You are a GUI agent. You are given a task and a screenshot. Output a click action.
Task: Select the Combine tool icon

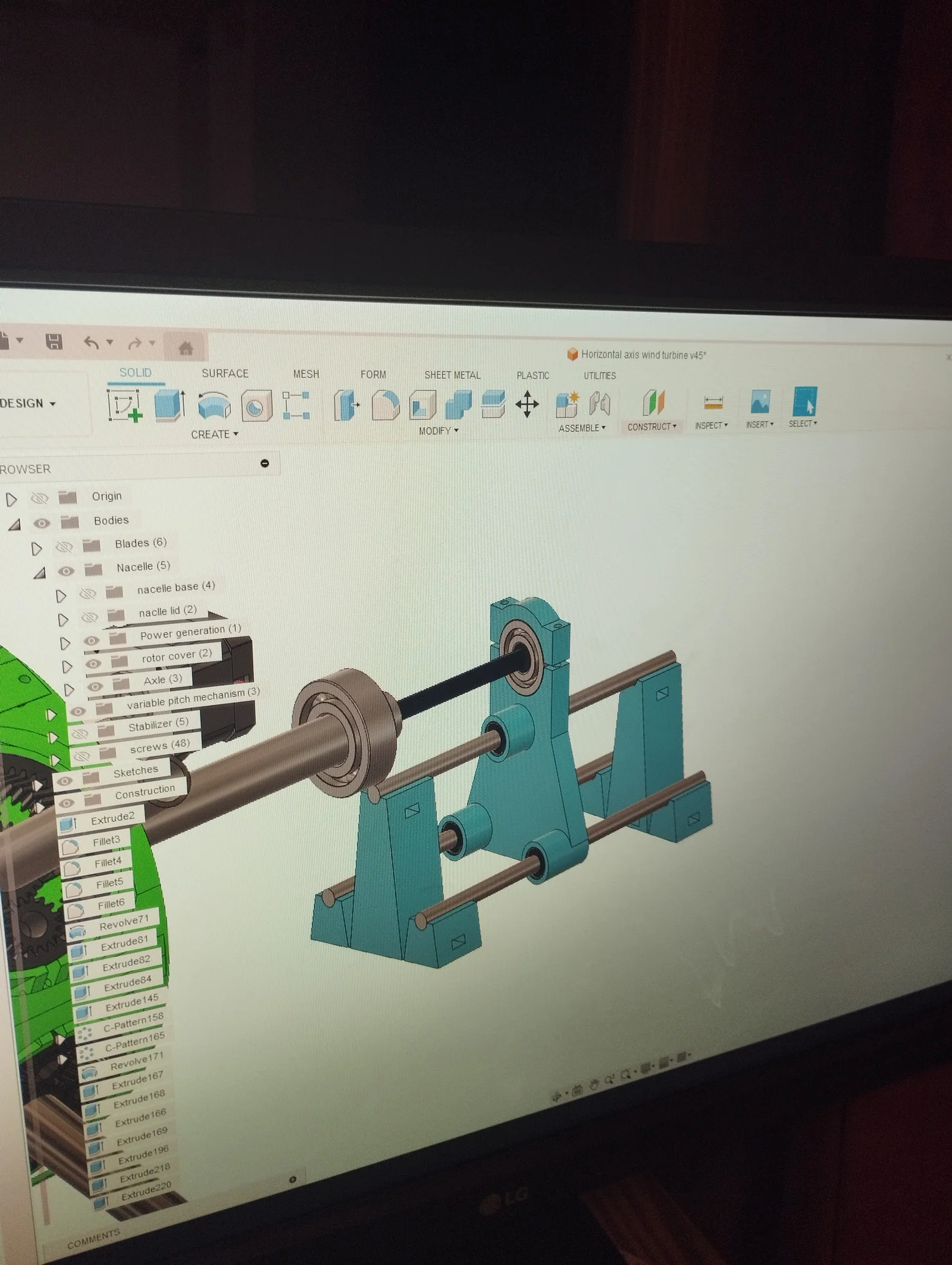point(458,405)
